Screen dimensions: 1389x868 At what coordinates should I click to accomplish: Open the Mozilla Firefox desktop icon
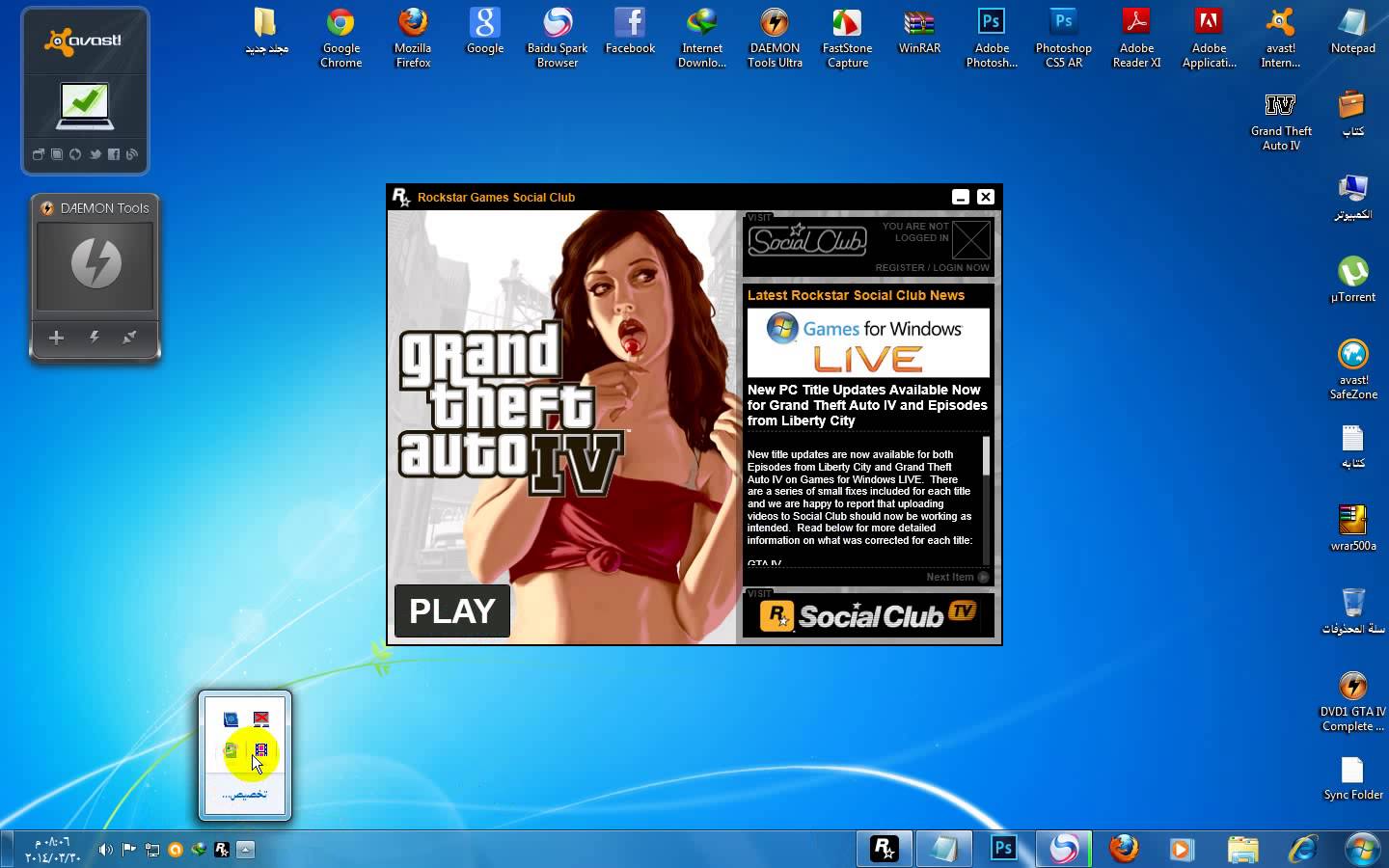pyautogui.click(x=413, y=39)
